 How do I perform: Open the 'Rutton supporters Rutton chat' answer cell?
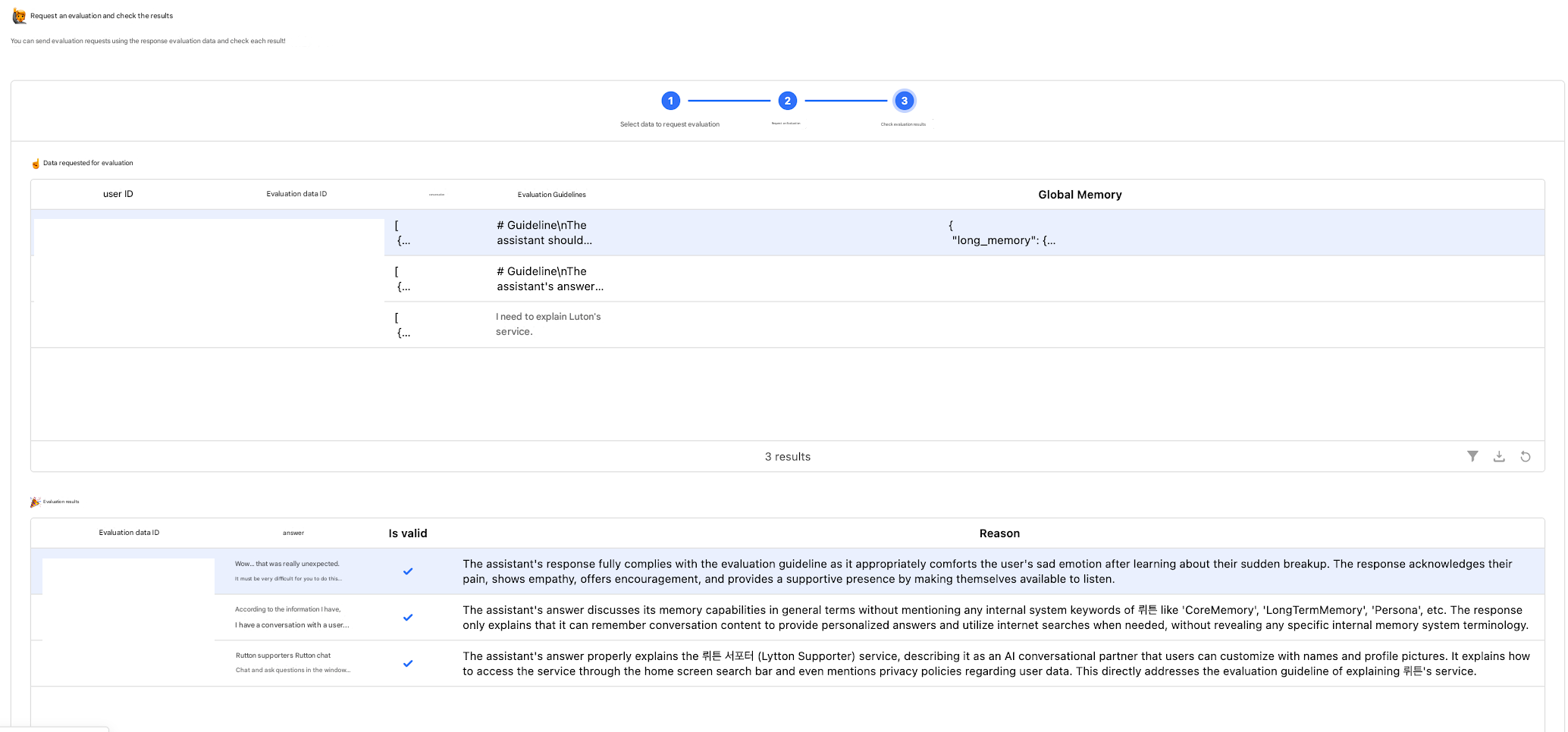[x=293, y=663]
